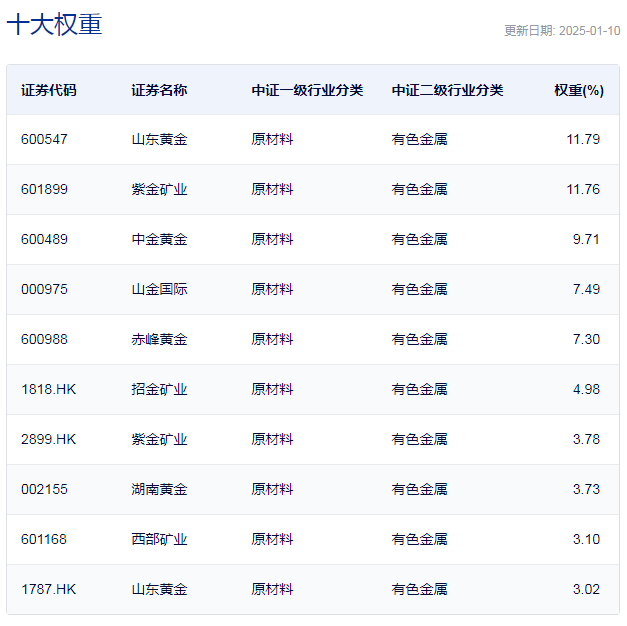Click weight value 3.02
Screen dimensions: 627x626
tap(586, 589)
